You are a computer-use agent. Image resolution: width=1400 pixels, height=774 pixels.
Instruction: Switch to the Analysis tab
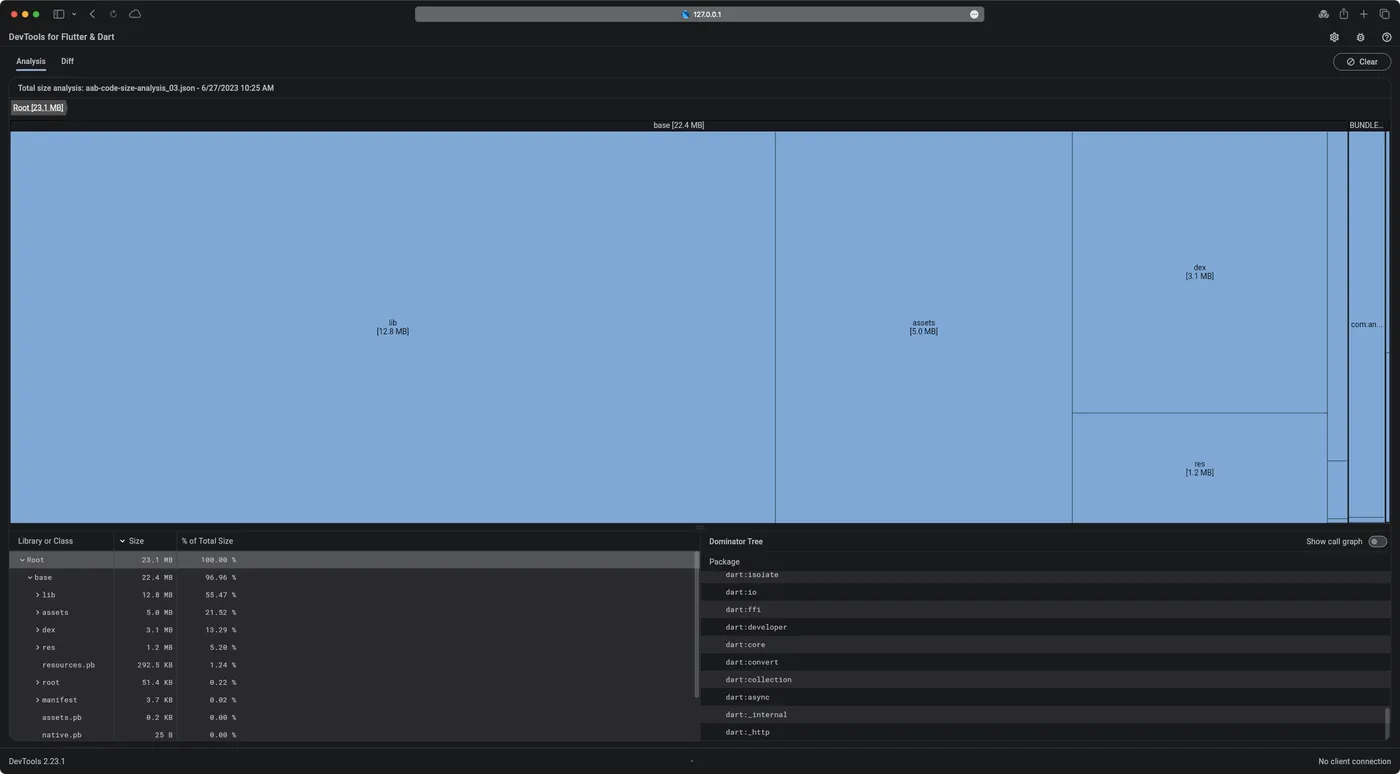tap(31, 61)
